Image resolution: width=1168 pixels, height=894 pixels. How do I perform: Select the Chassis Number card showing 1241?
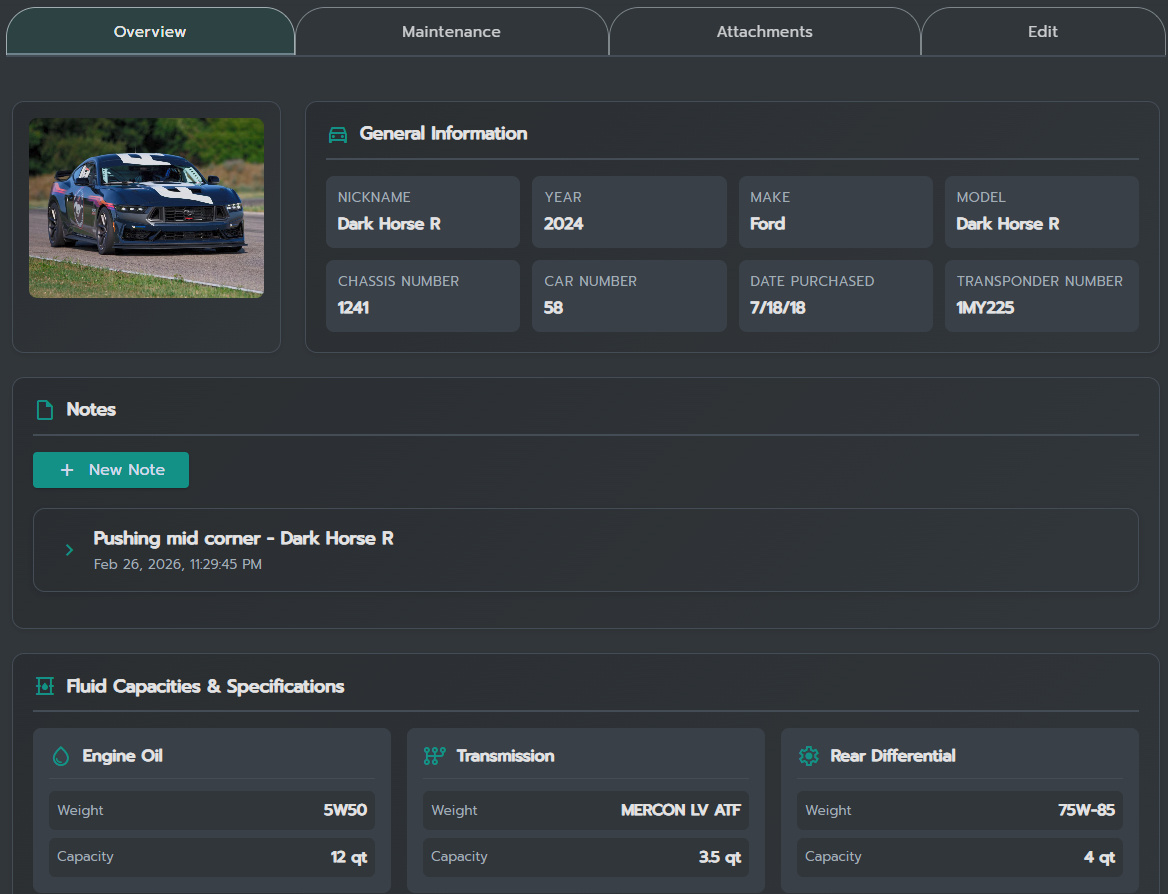[422, 296]
